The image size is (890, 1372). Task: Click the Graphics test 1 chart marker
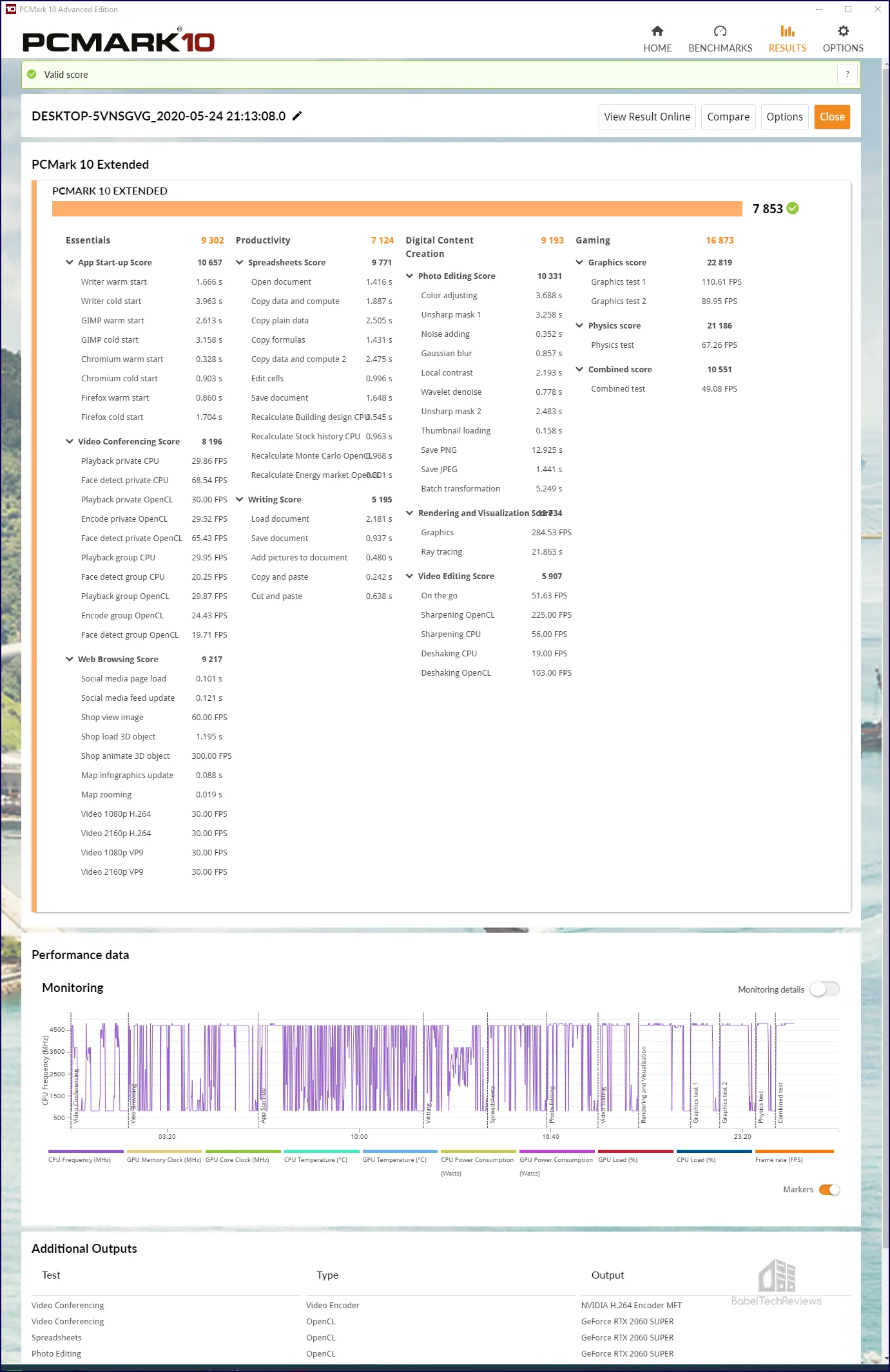[x=695, y=1103]
